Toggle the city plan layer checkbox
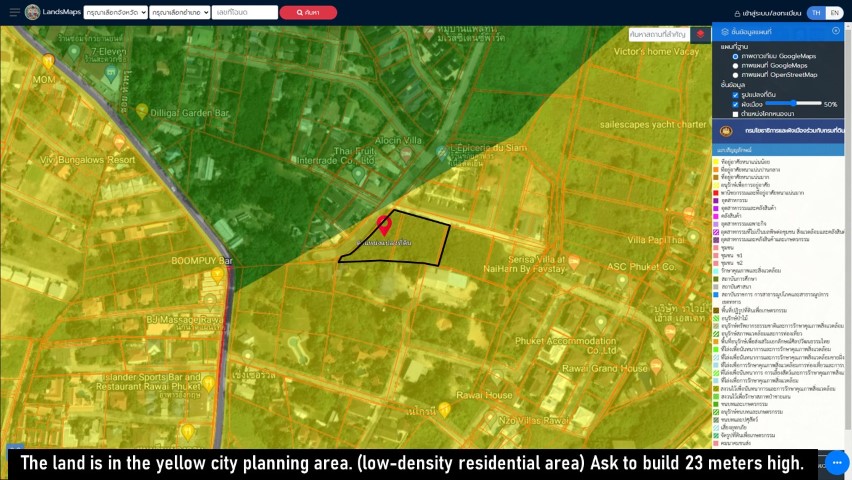Screen dimensions: 852x480 pos(735,104)
